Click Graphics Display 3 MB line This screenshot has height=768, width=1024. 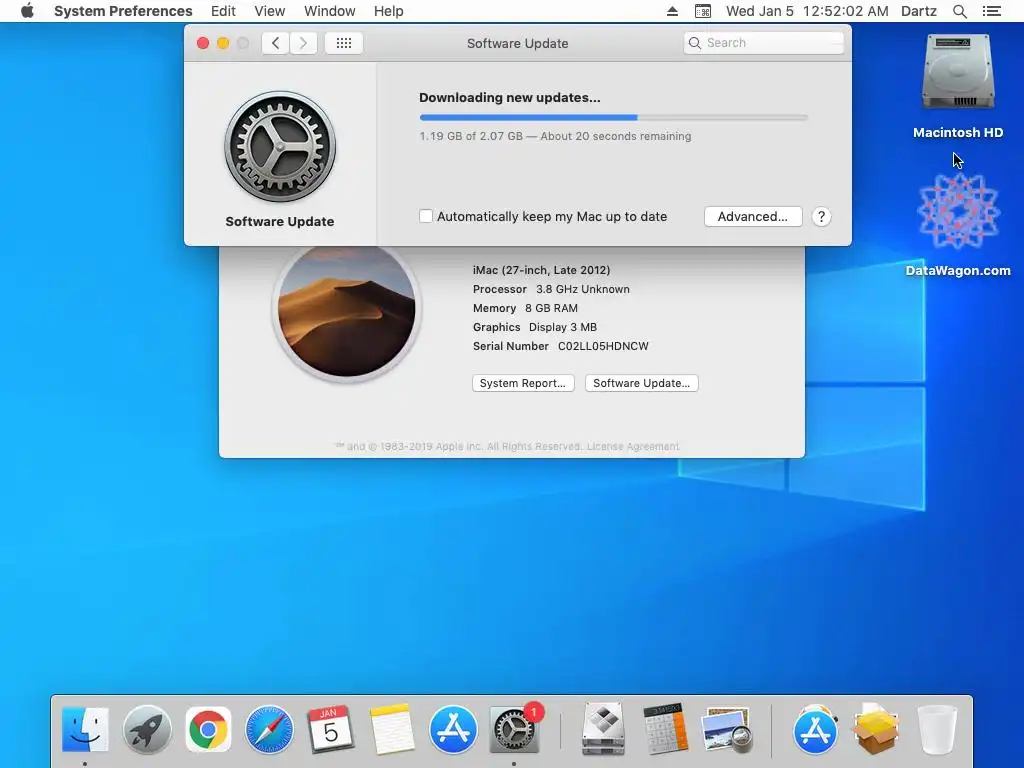[535, 327]
